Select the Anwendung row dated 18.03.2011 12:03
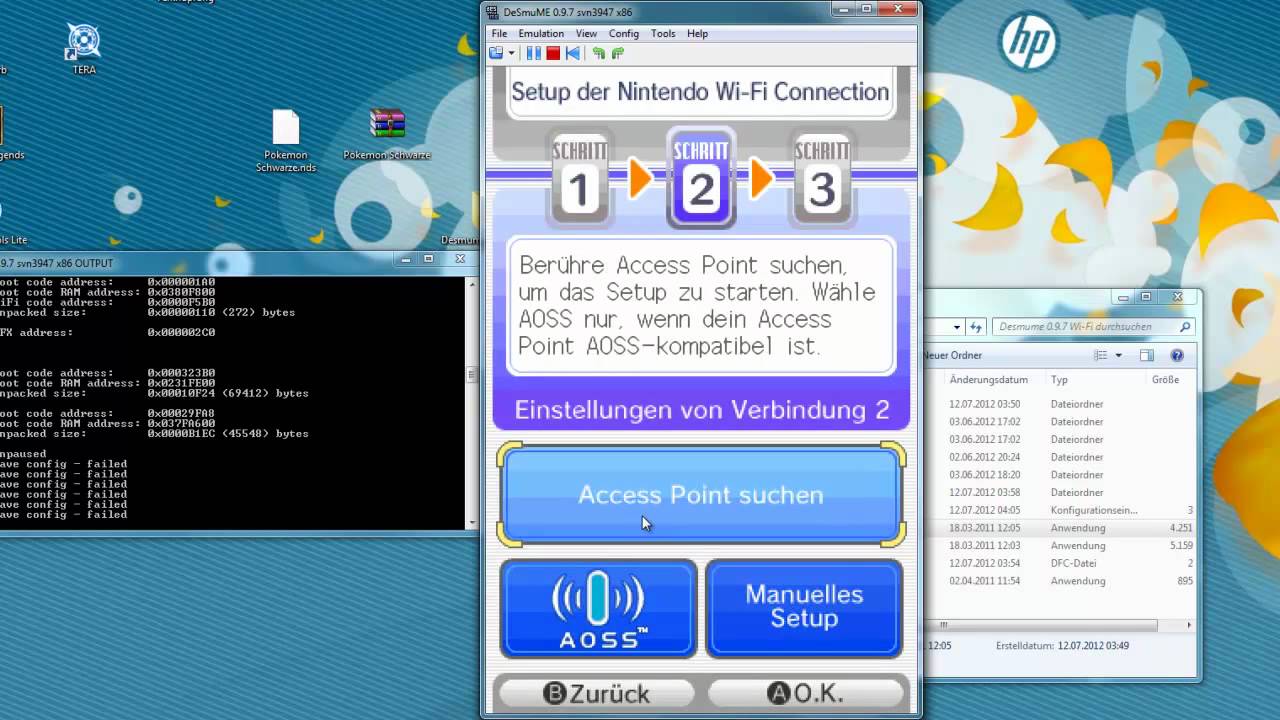The width and height of the screenshot is (1280, 720). pos(1060,546)
